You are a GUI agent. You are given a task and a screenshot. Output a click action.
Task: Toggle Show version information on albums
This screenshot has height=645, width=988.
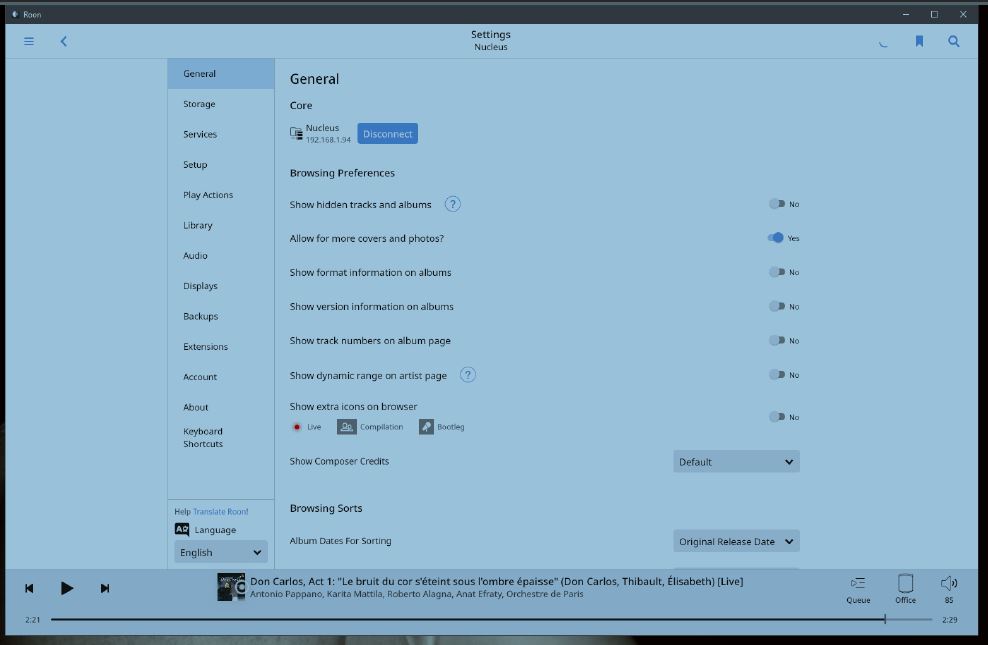(777, 306)
